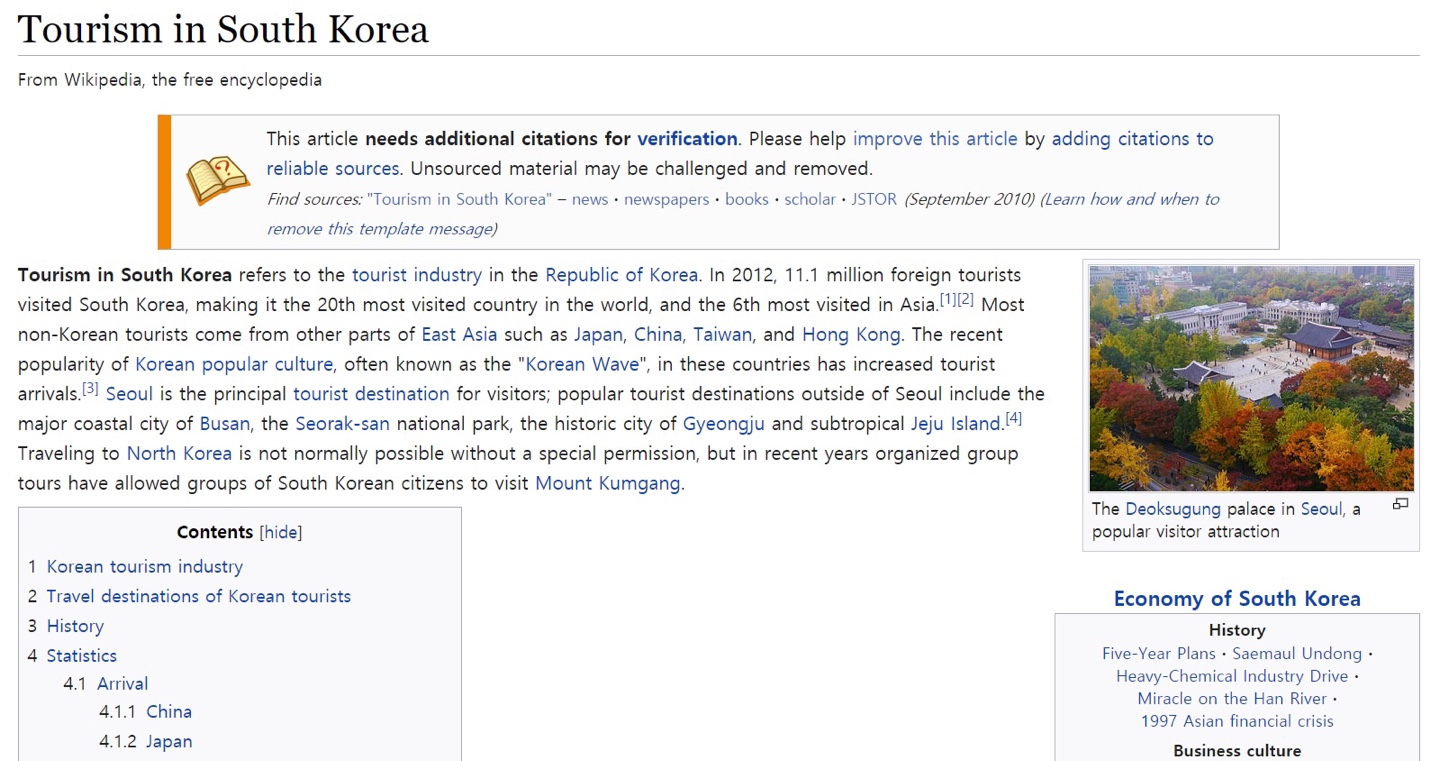This screenshot has width=1440, height=761.
Task: Jump to 'Travel destinations of Korean tourists' section
Action: (x=199, y=596)
